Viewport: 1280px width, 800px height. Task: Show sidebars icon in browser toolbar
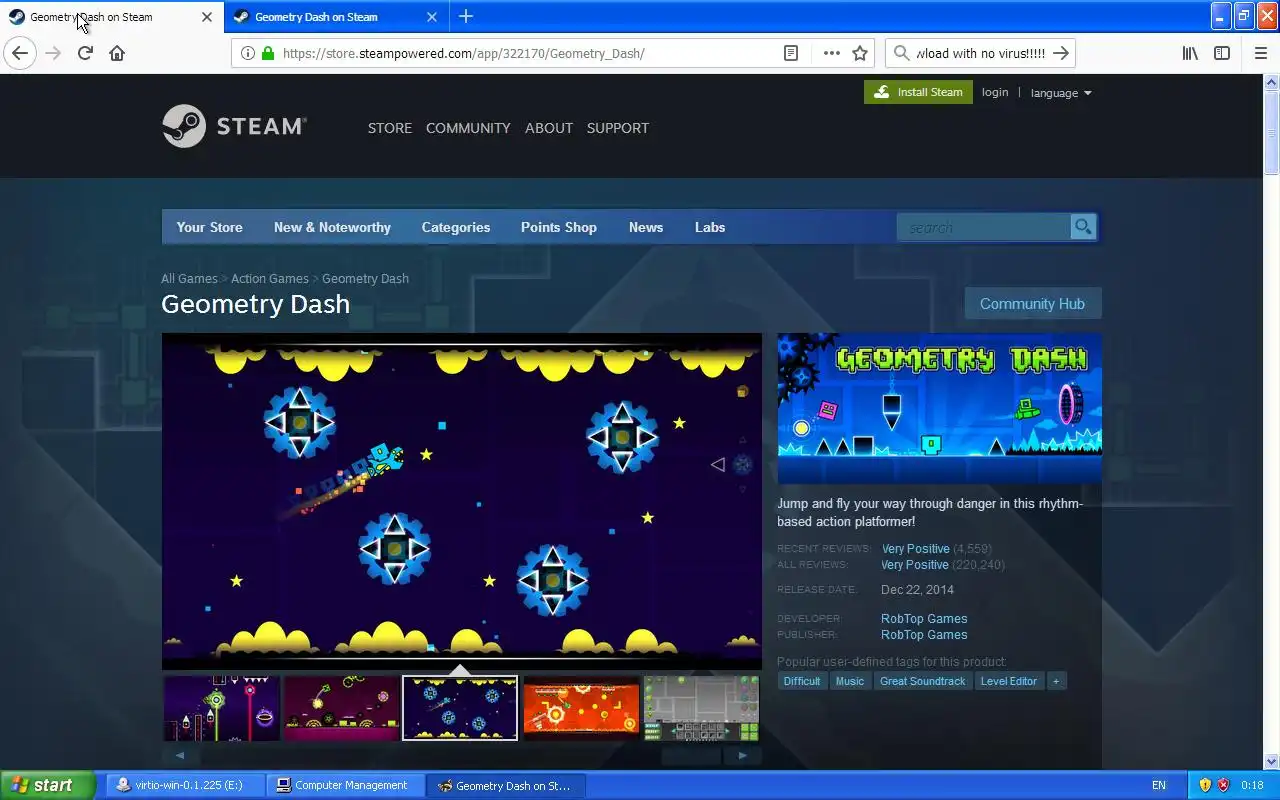pos(1222,53)
